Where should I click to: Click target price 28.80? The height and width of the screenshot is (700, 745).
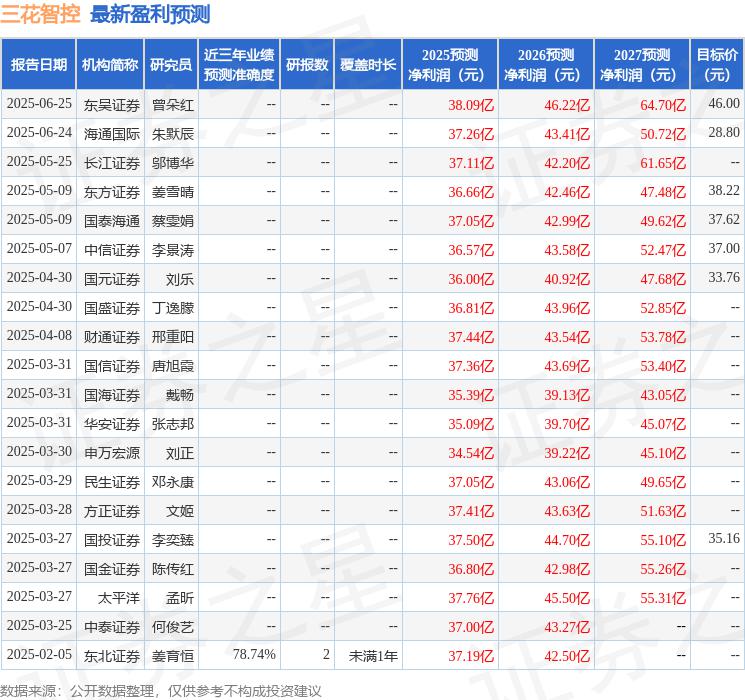[724, 133]
